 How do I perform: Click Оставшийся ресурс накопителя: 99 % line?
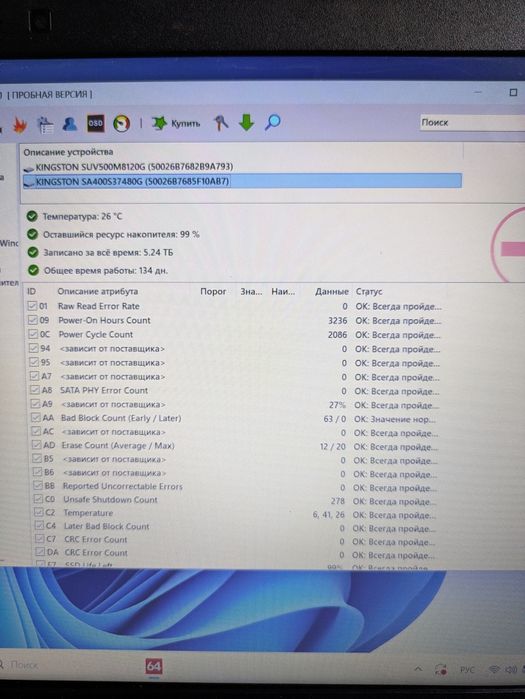tap(121, 234)
